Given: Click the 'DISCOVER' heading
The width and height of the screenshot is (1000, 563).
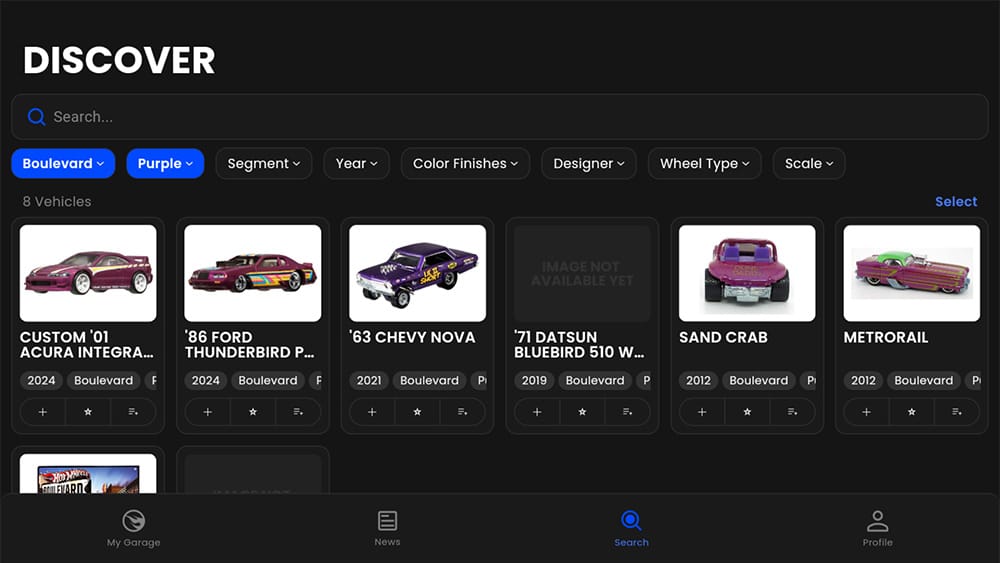Looking at the screenshot, I should [119, 61].
